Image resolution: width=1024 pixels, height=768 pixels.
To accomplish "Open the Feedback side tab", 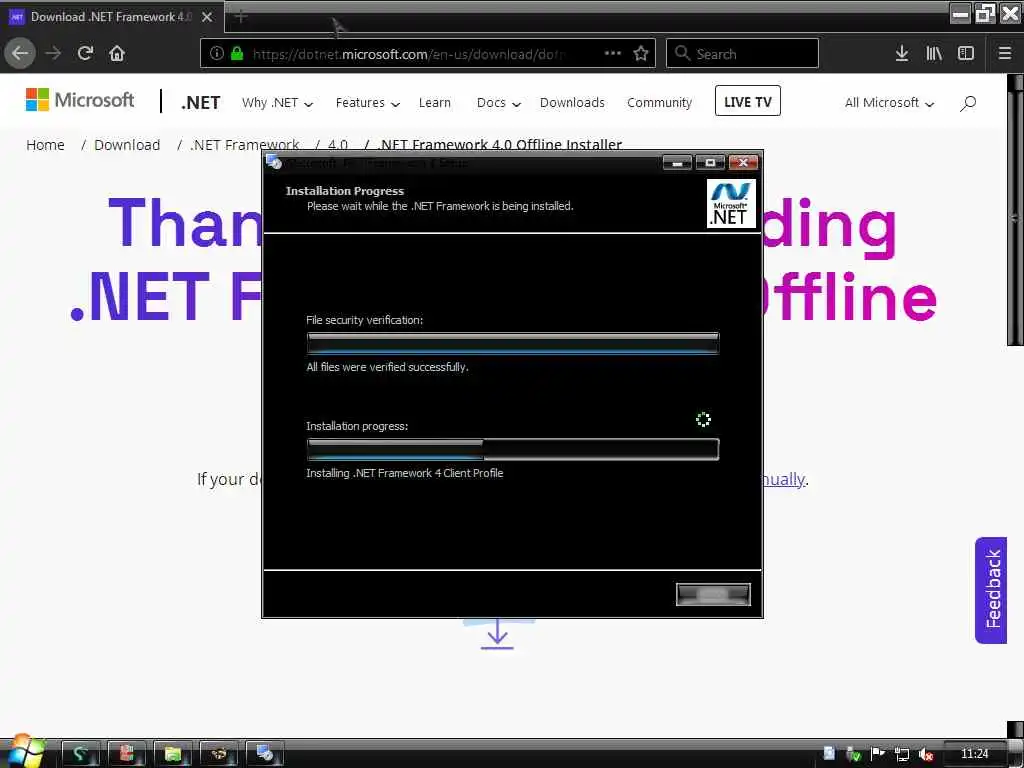I will coord(991,590).
